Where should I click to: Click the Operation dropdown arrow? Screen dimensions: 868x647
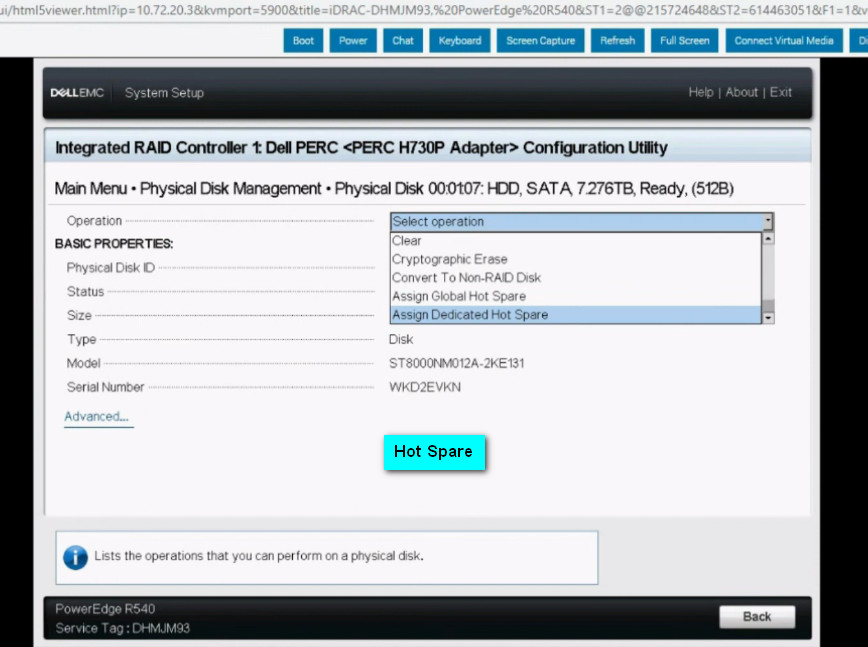tap(768, 221)
